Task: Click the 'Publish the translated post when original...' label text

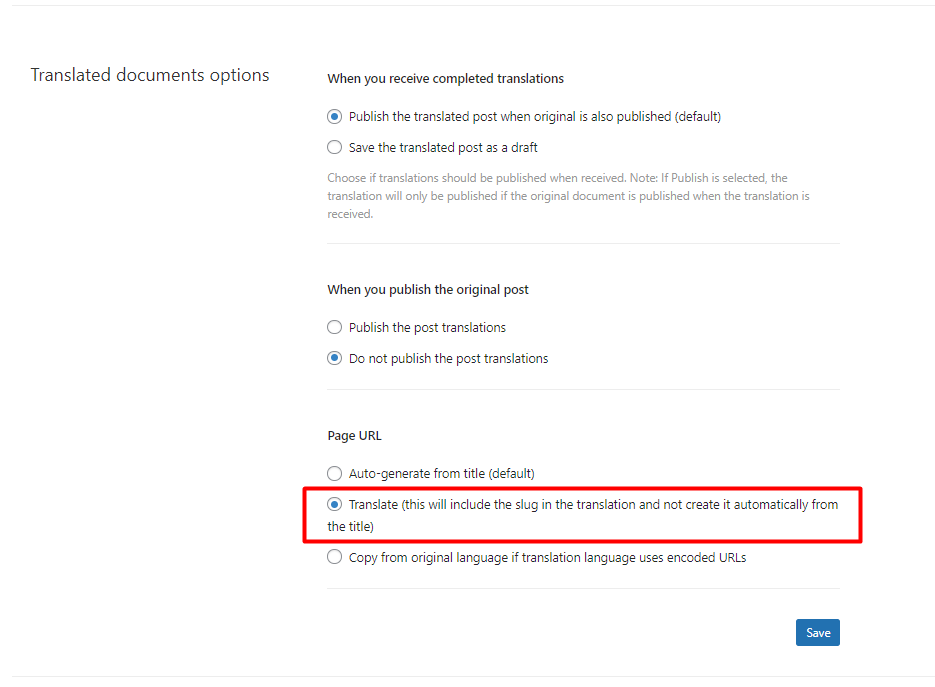Action: (535, 116)
